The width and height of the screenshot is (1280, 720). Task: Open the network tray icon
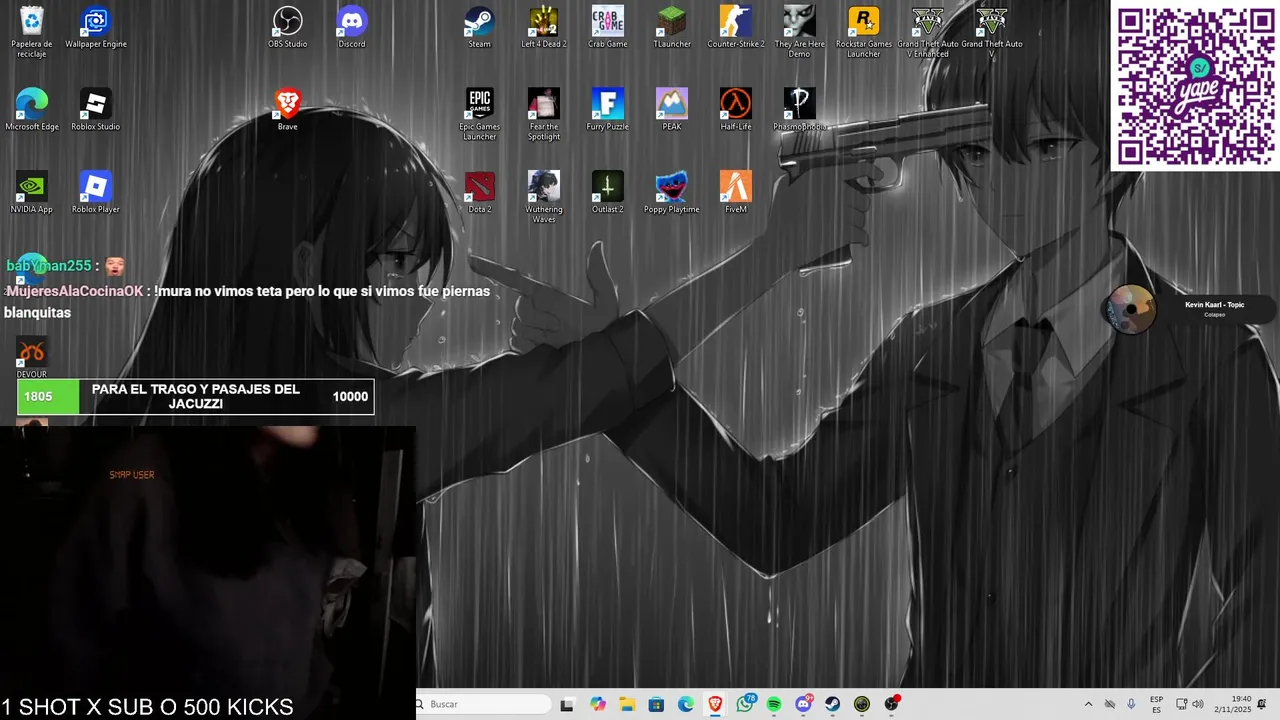tap(1181, 704)
